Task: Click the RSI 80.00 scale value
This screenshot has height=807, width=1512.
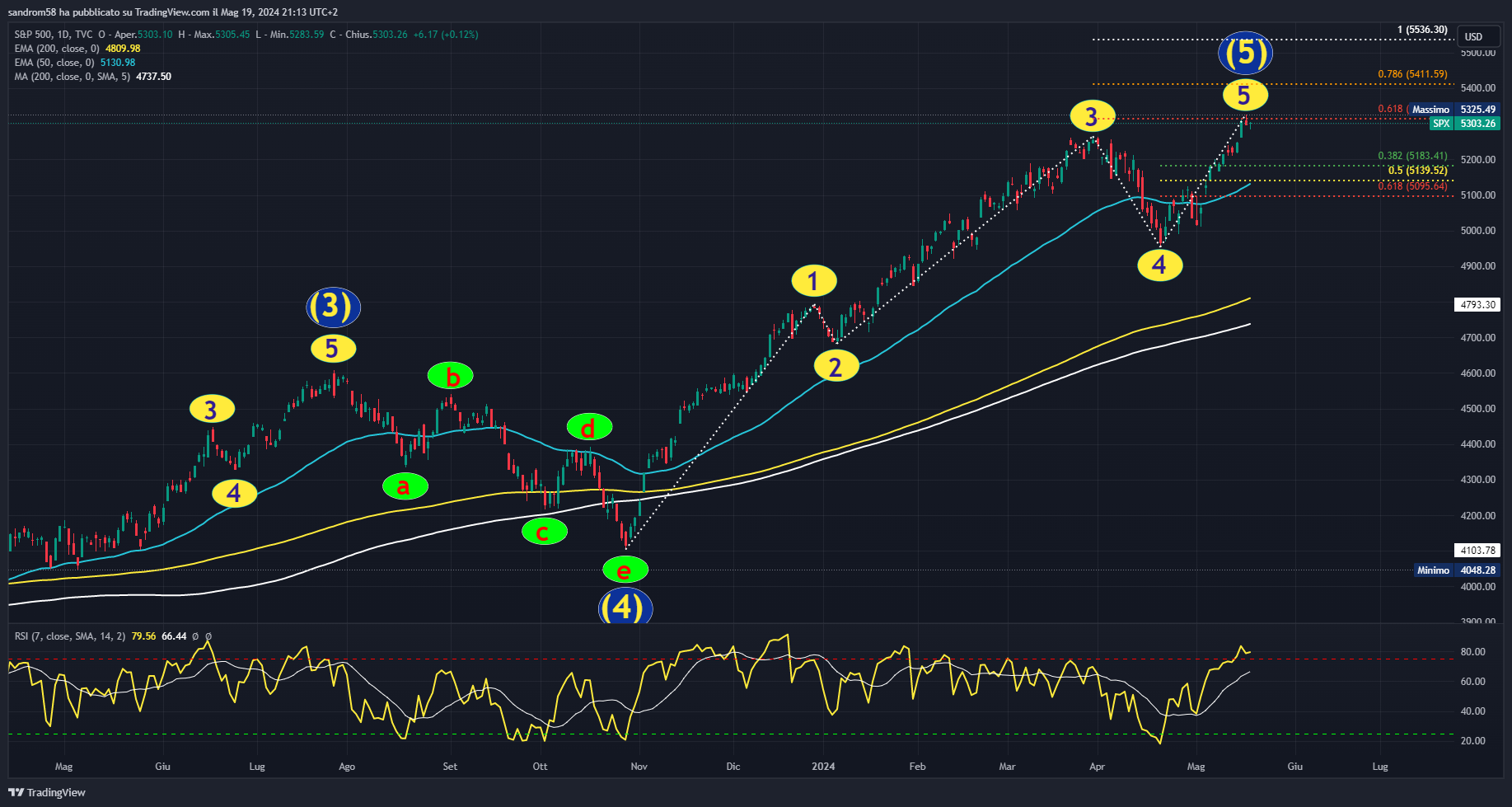Action: (x=1472, y=652)
